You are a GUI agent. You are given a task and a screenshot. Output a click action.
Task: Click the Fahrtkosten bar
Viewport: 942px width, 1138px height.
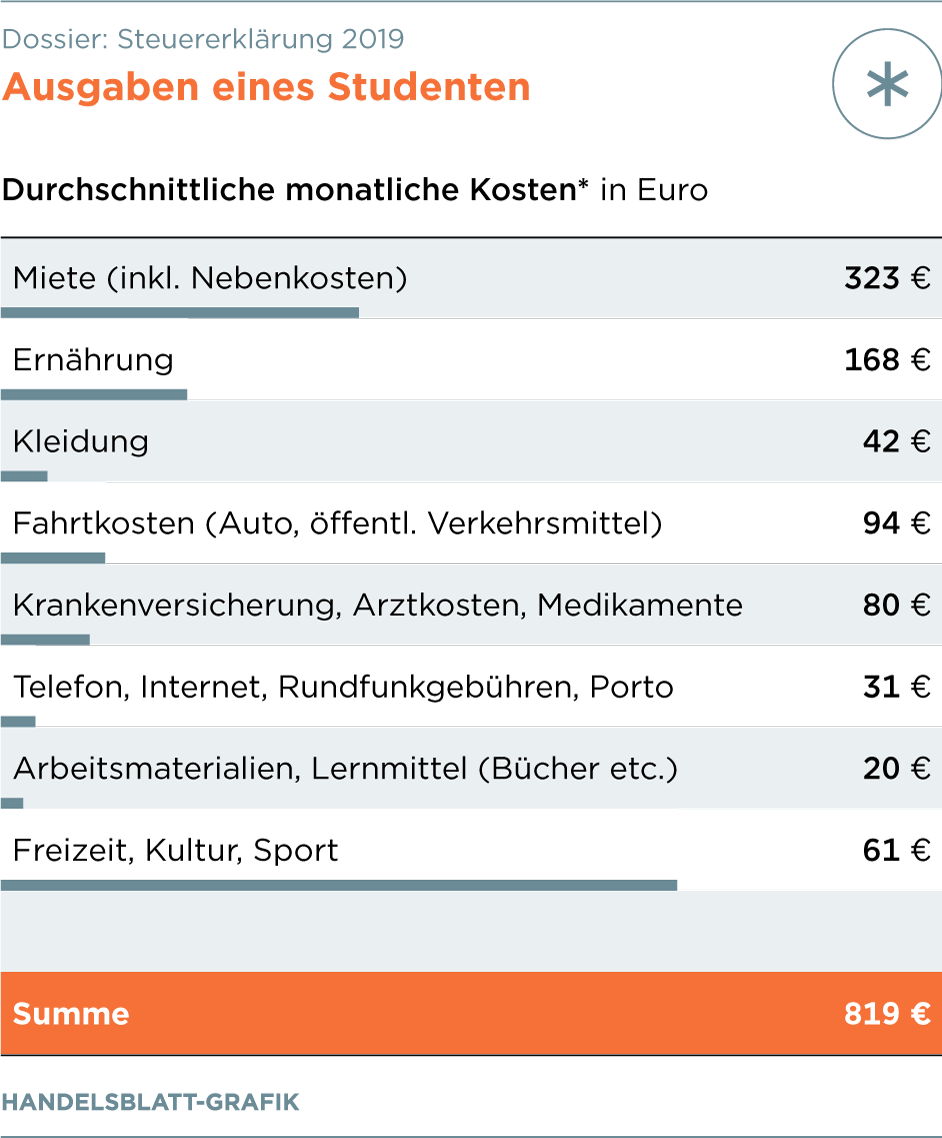pos(53,558)
